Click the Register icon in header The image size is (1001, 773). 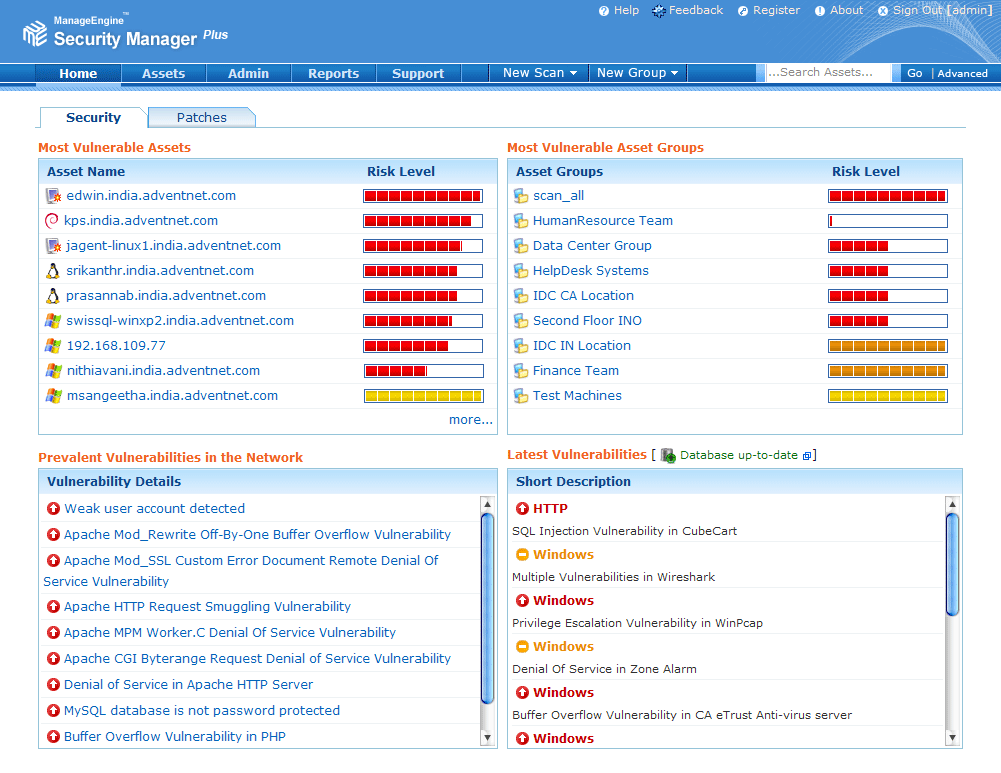(742, 11)
